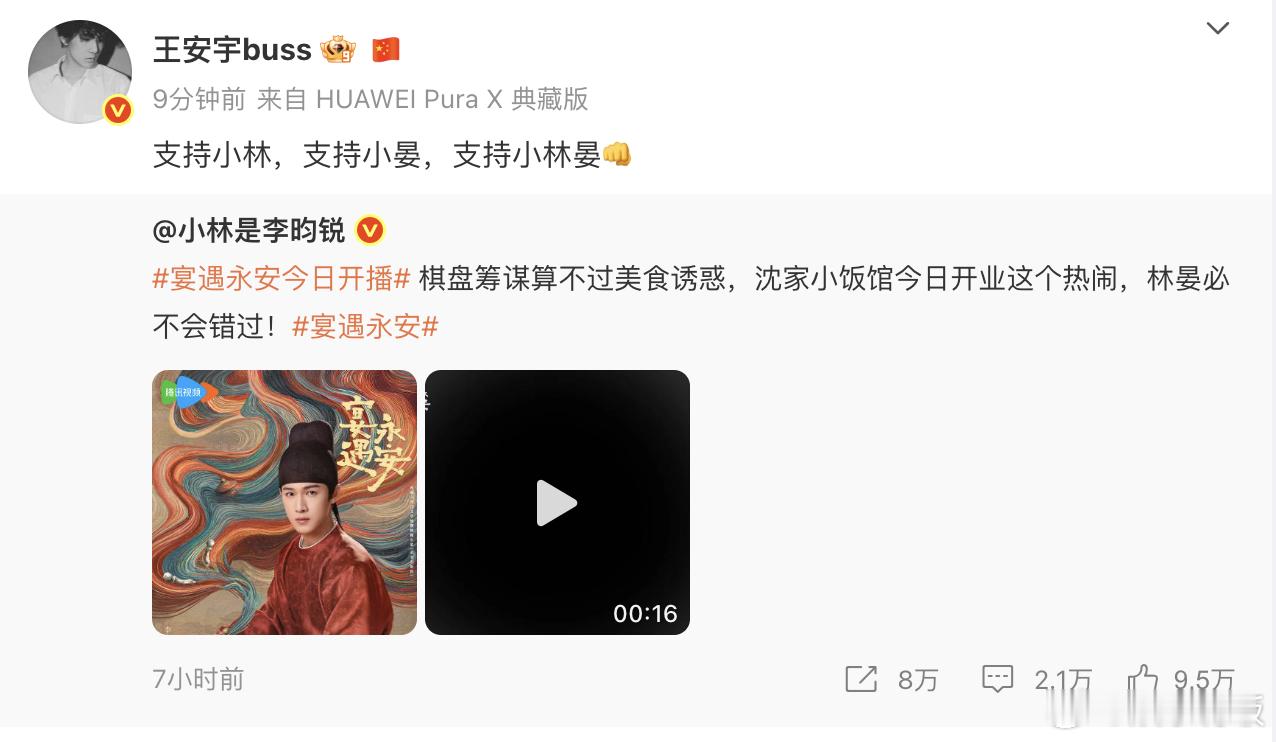The height and width of the screenshot is (742, 1276).
Task: Open the 王安宇buss username link
Action: pos(232,50)
